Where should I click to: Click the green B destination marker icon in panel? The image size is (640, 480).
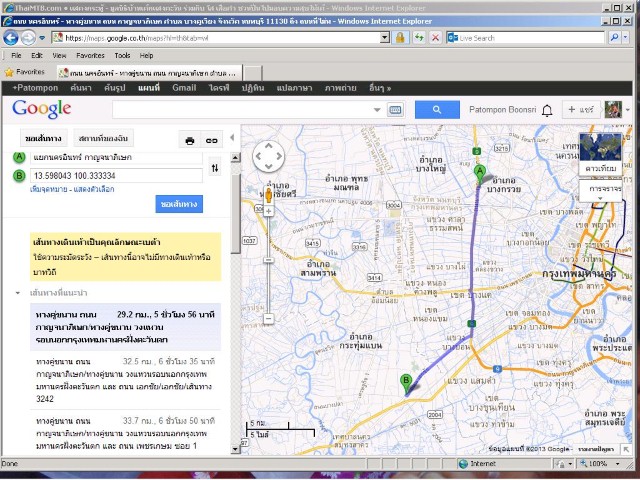point(19,176)
